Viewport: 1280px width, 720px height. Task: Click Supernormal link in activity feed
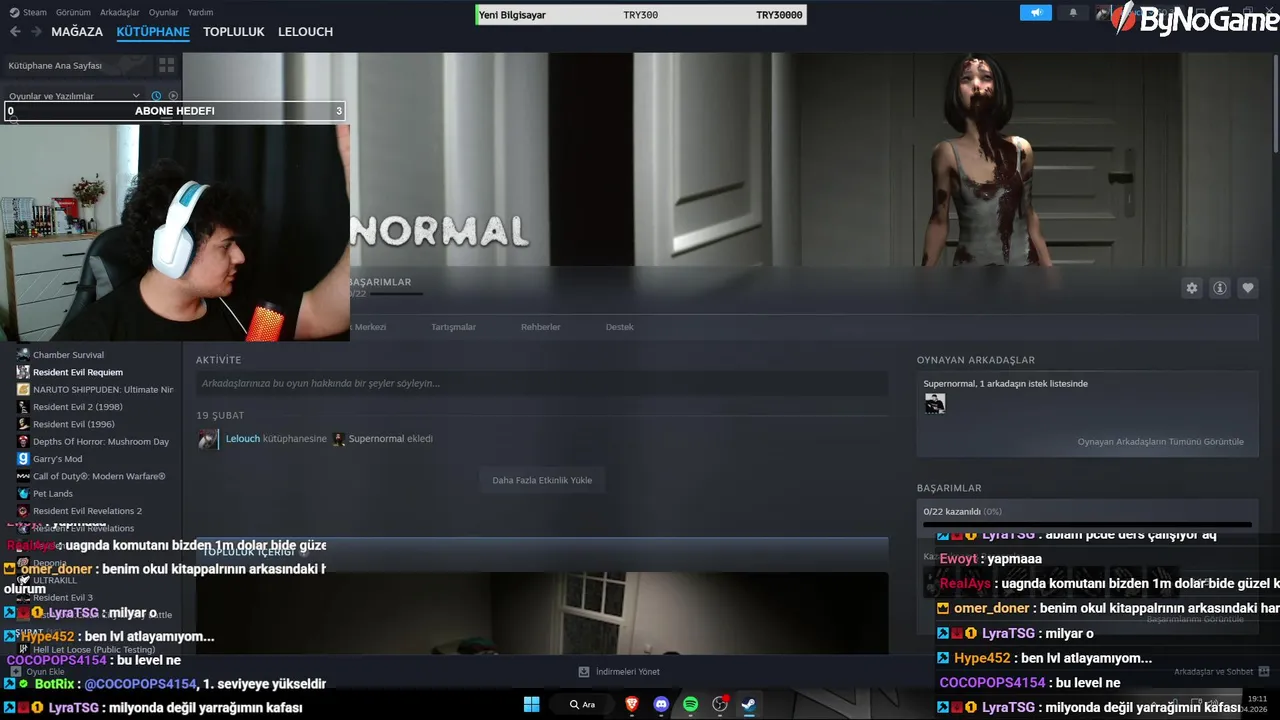[x=376, y=439]
